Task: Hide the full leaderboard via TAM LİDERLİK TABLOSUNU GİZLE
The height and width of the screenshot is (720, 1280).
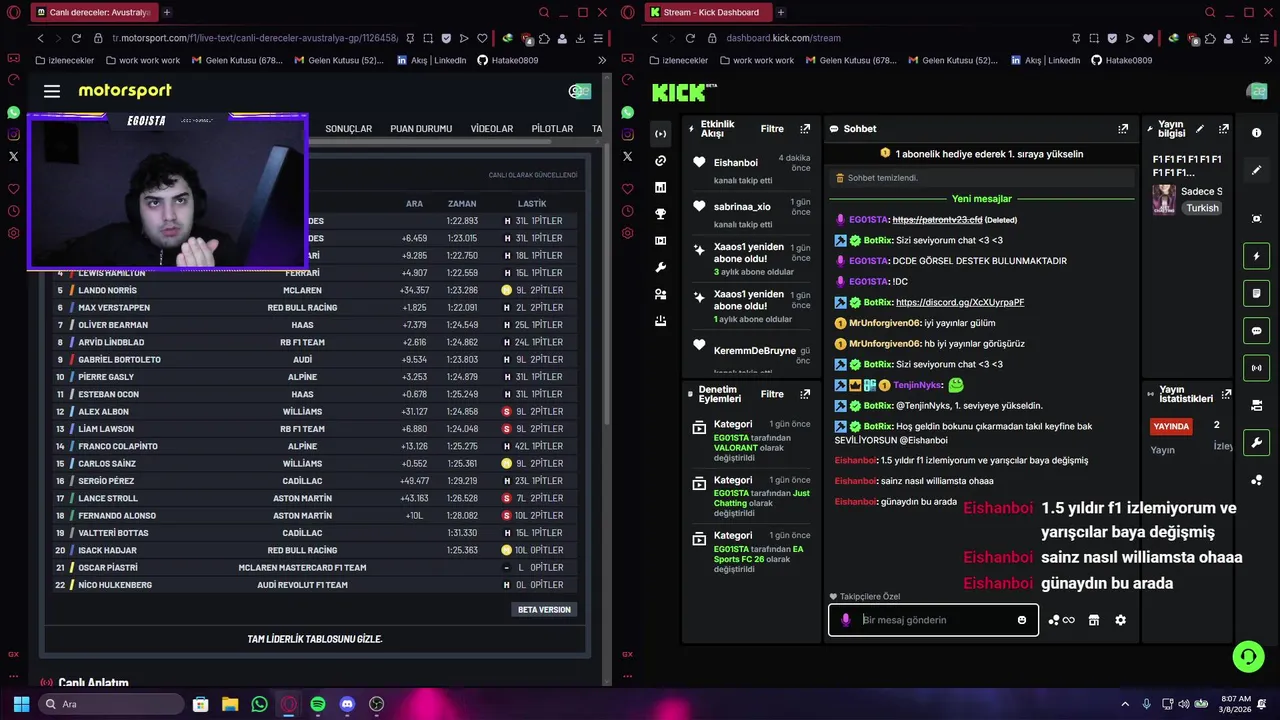Action: click(x=315, y=639)
